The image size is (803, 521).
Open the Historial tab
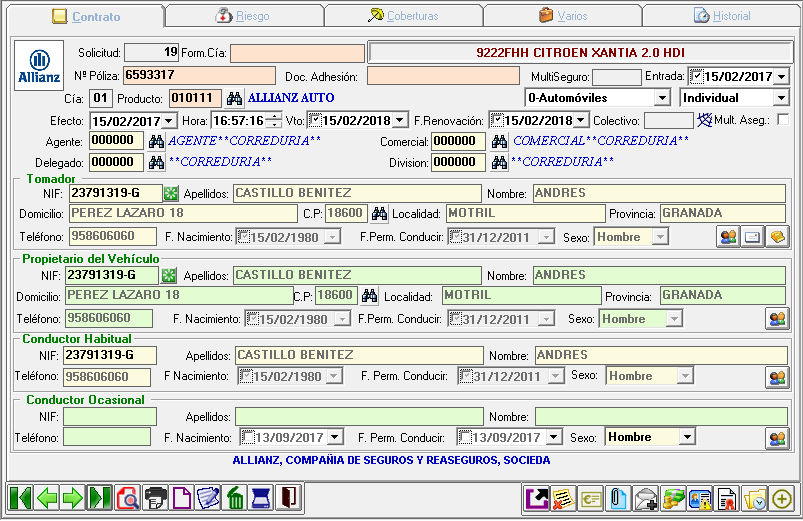[x=722, y=16]
